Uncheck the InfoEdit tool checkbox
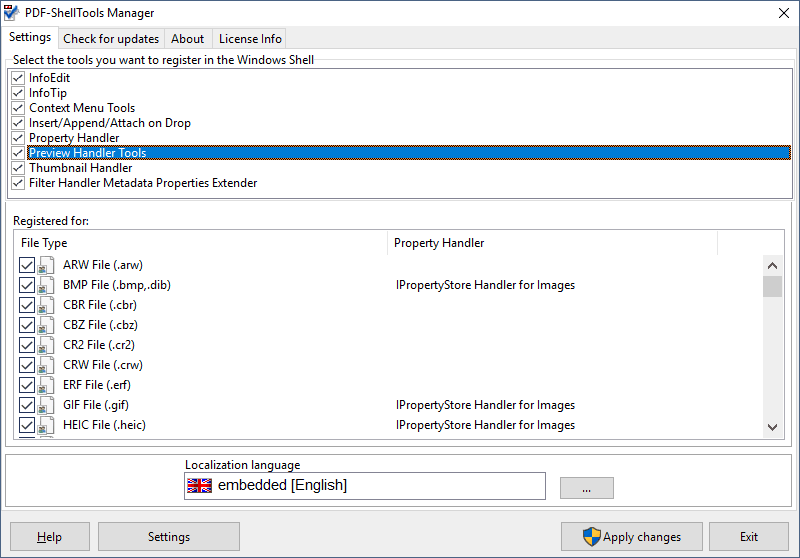 (x=18, y=78)
